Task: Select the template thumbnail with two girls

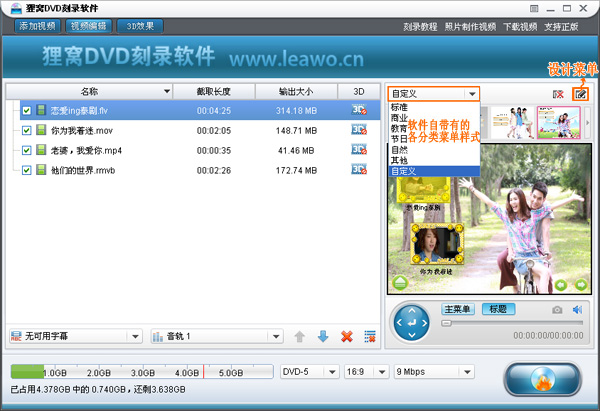Action: click(513, 122)
